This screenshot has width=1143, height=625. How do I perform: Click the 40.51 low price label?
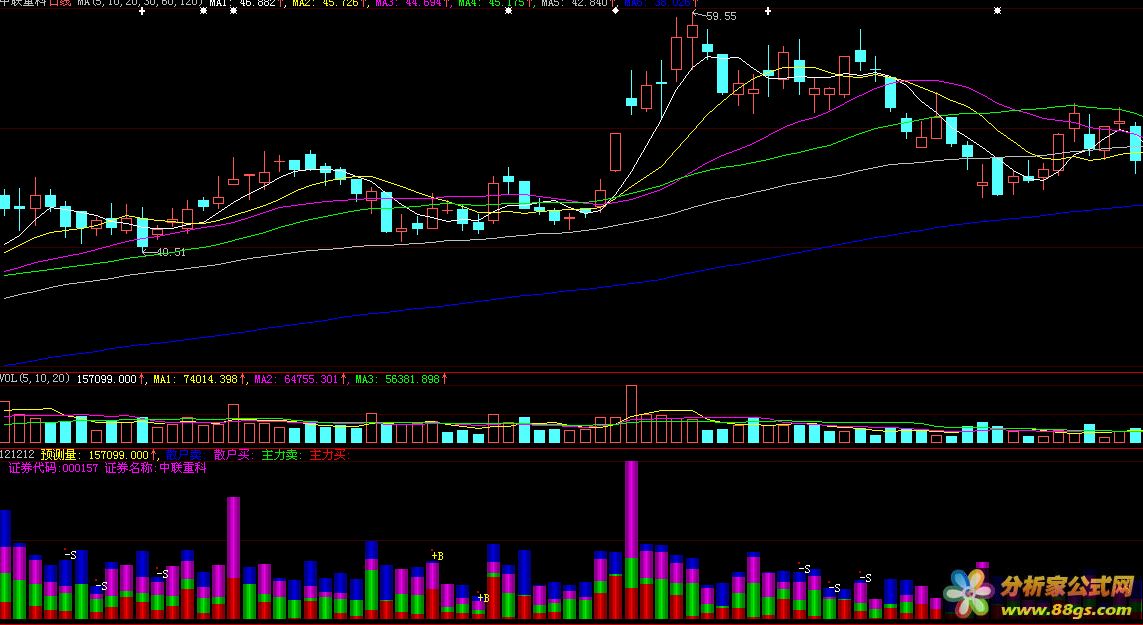click(171, 252)
